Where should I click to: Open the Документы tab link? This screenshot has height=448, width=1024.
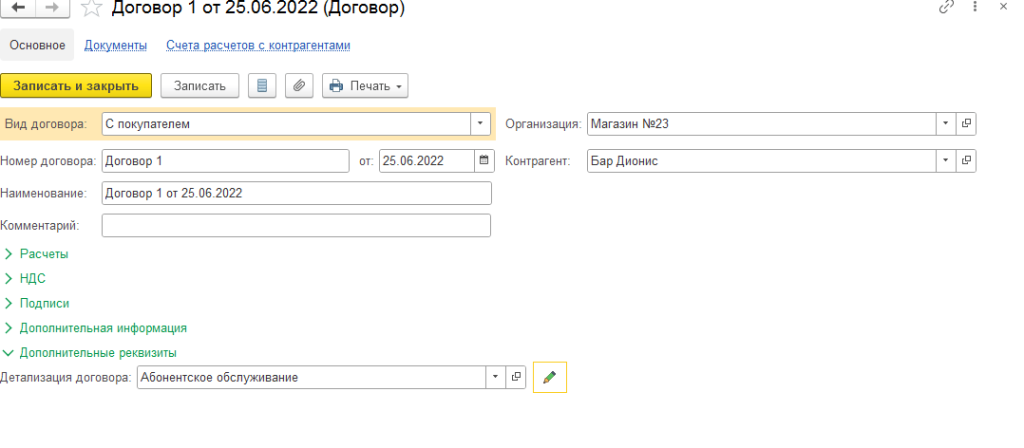coord(116,45)
